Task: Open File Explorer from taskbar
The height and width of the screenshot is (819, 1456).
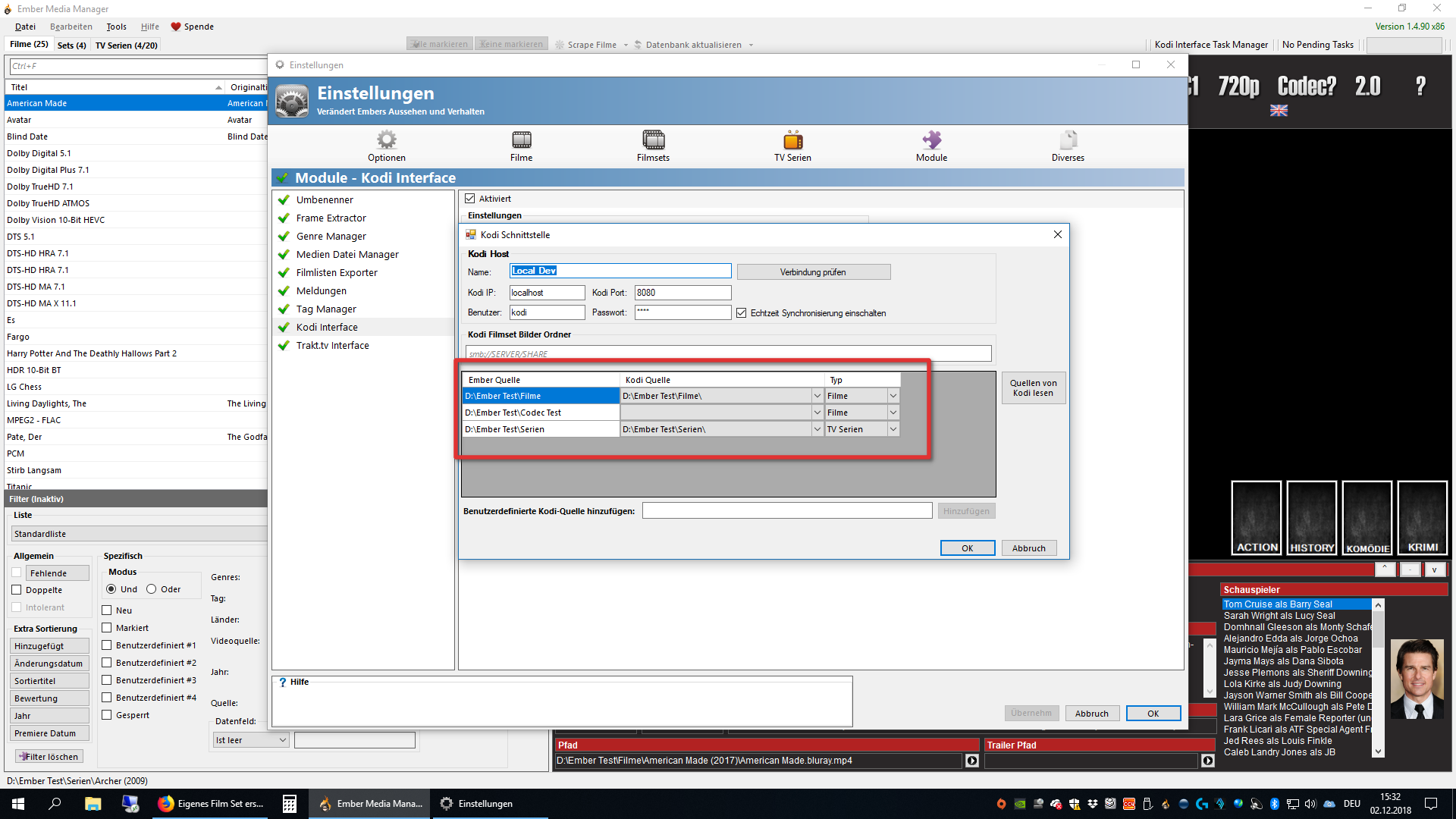Action: coord(93,804)
